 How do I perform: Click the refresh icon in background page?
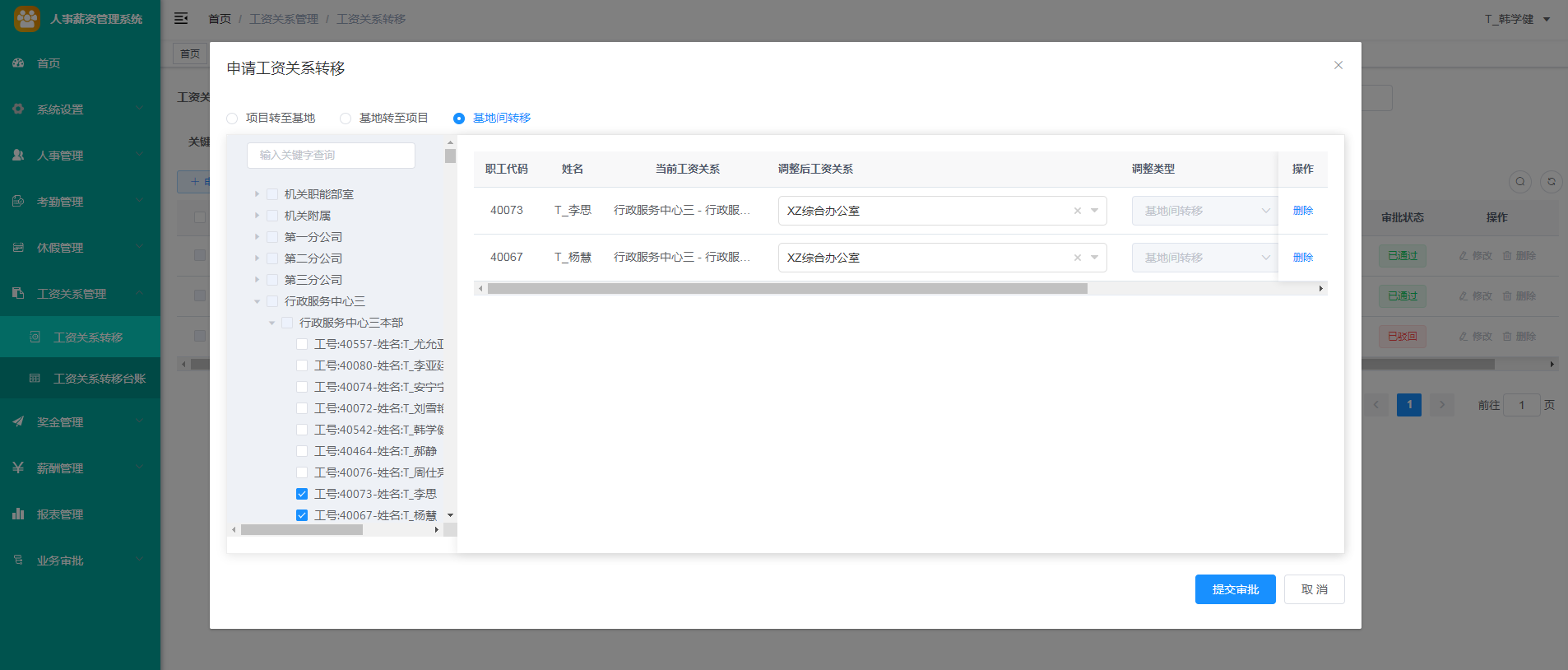(1552, 181)
